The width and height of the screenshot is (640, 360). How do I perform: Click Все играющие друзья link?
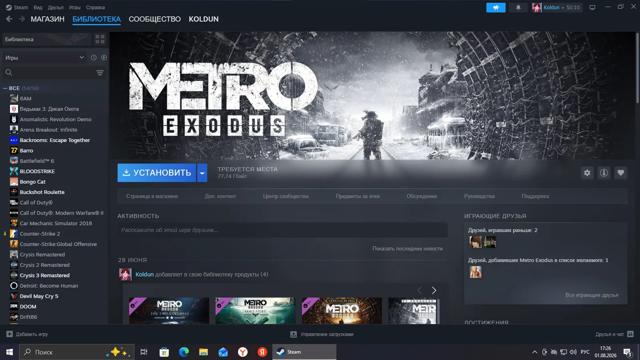[x=591, y=295]
